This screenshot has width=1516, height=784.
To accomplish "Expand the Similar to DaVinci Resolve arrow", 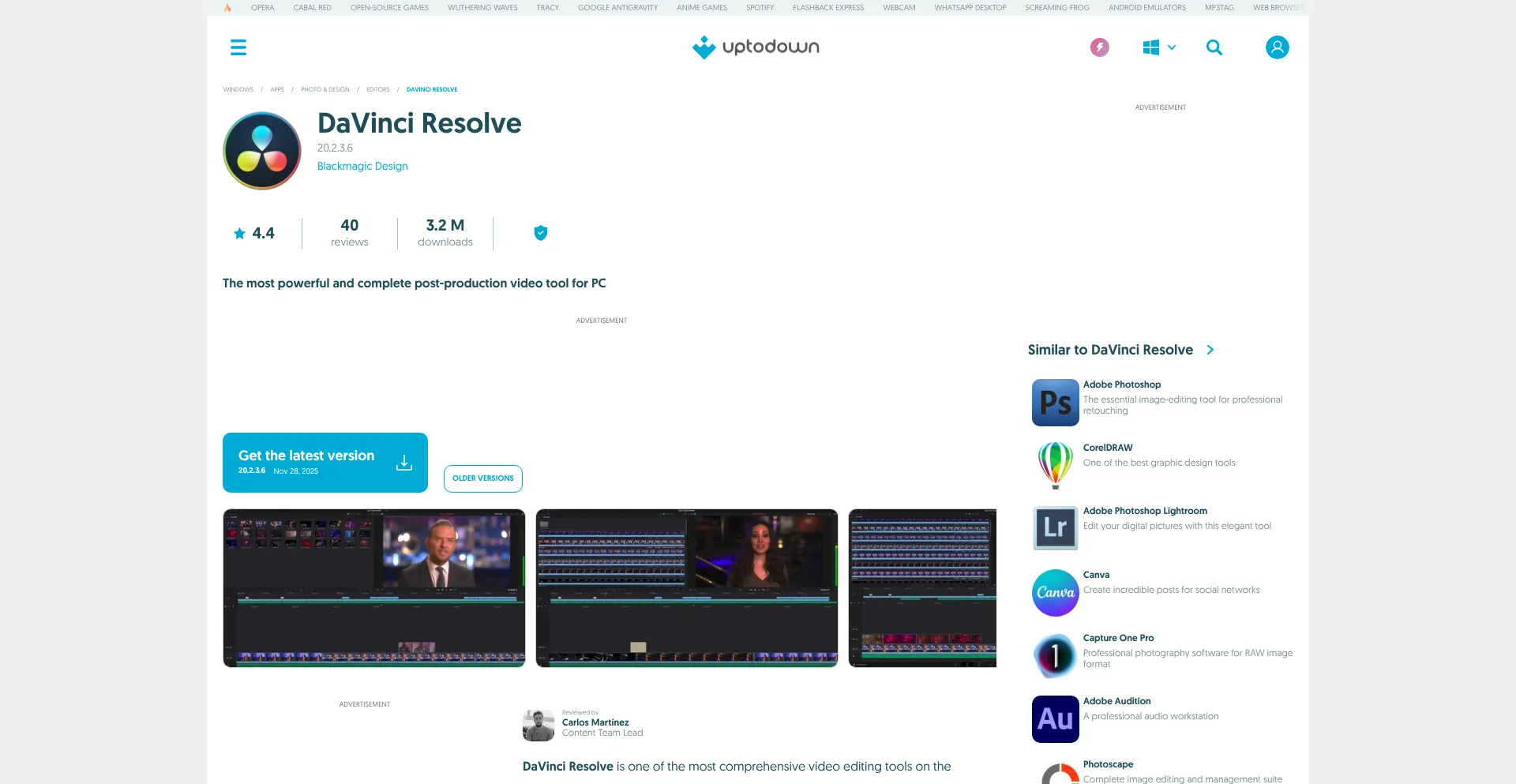I will (x=1210, y=350).
